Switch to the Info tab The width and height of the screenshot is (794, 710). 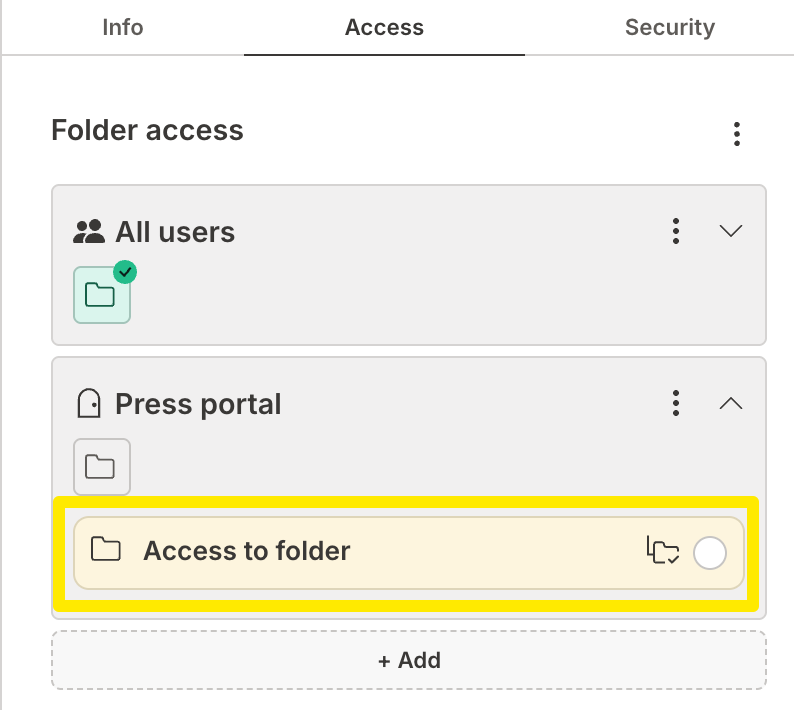[123, 27]
